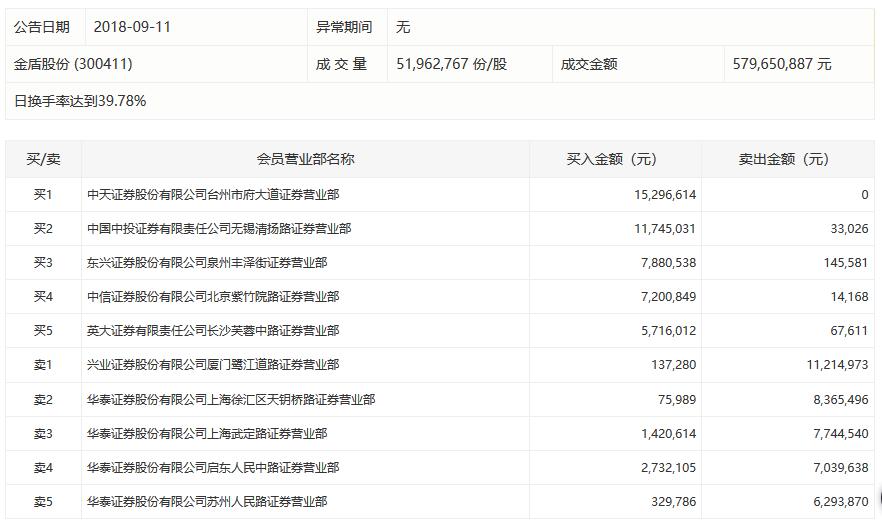The height and width of the screenshot is (528, 882).
Task: Click sell amount 14,168
Action: pyautogui.click(x=849, y=296)
